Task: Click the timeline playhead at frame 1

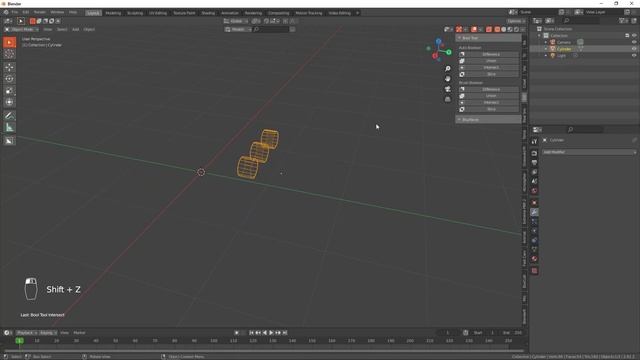Action: coord(19,340)
